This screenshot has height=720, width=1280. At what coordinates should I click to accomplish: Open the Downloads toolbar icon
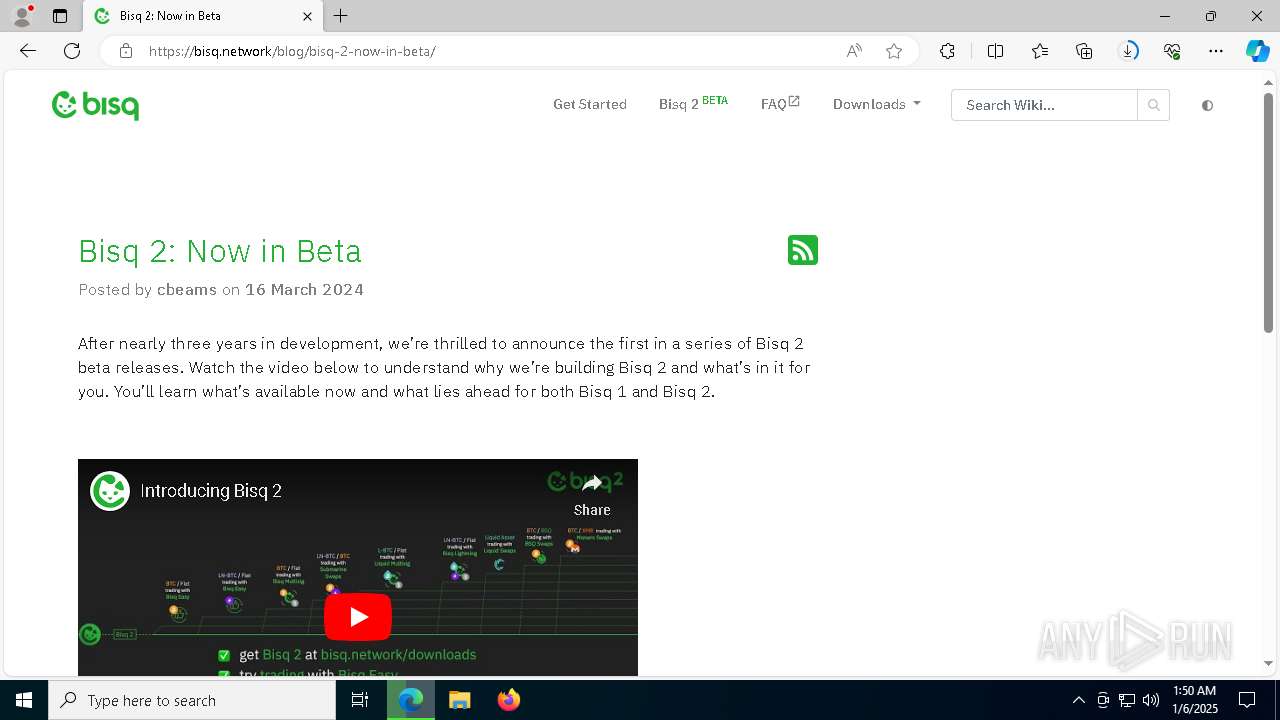point(1128,51)
